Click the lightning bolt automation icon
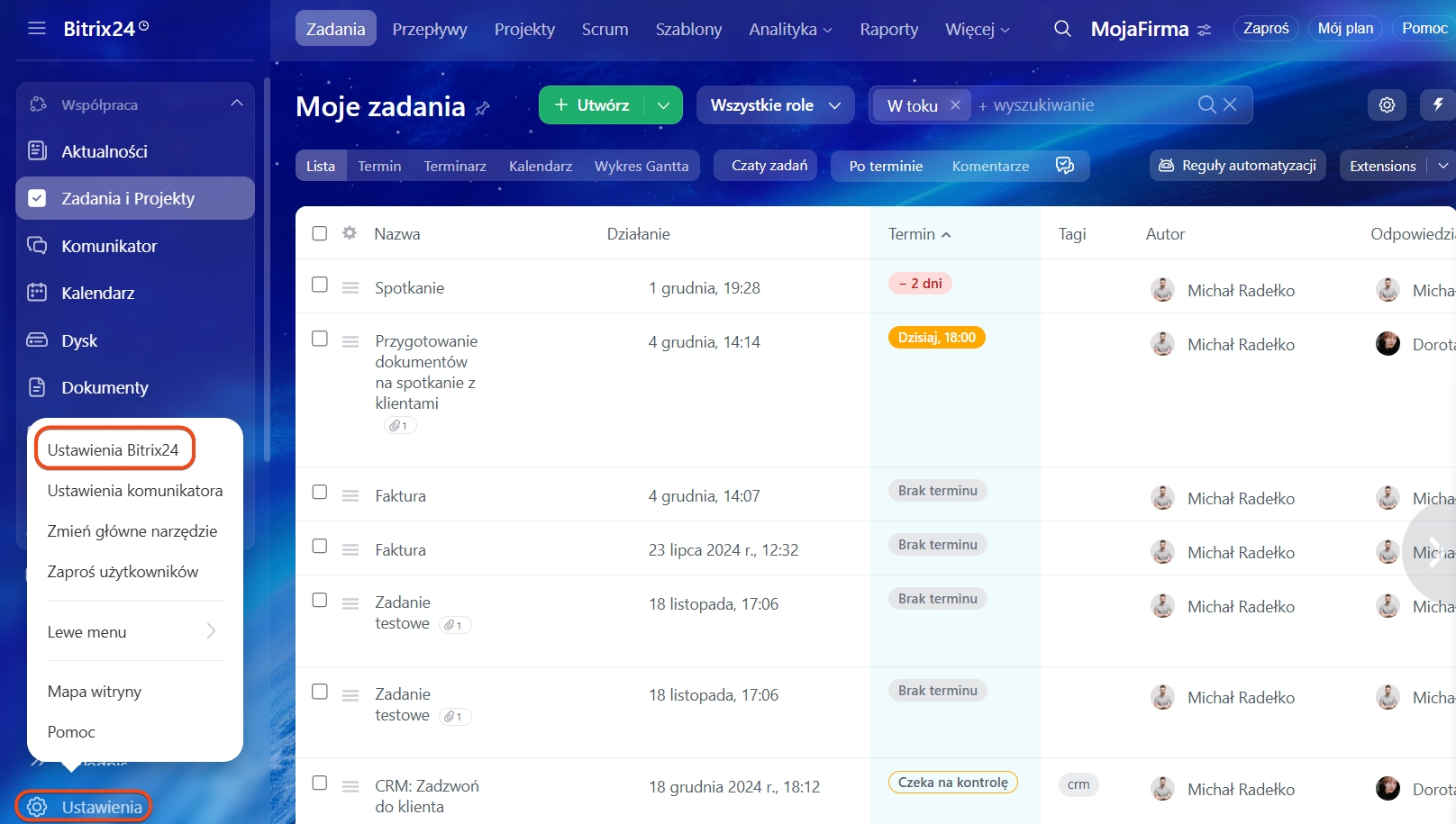This screenshot has height=824, width=1456. click(1438, 105)
